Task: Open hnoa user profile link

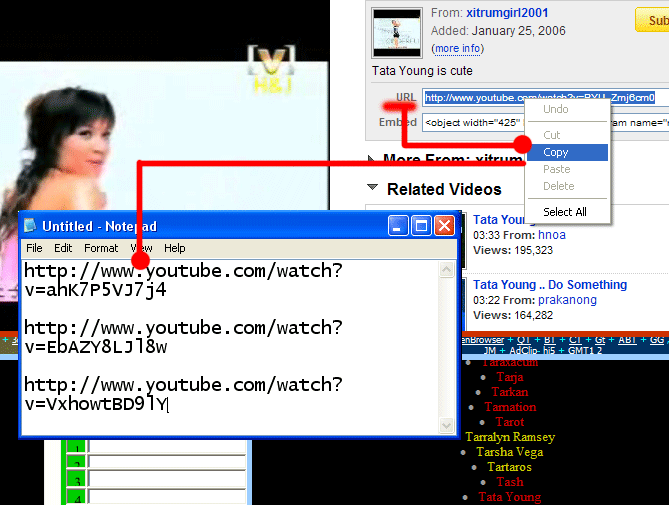Action: (552, 235)
